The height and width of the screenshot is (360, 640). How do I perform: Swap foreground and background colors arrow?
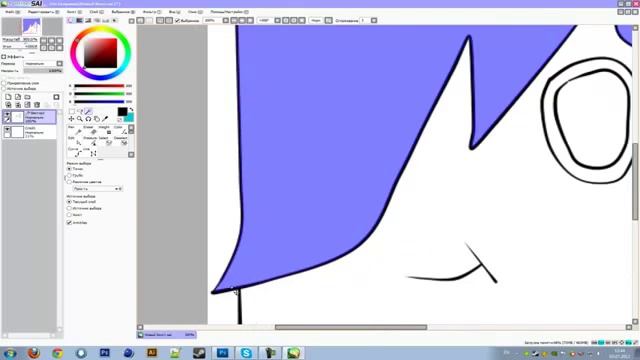click(x=131, y=109)
